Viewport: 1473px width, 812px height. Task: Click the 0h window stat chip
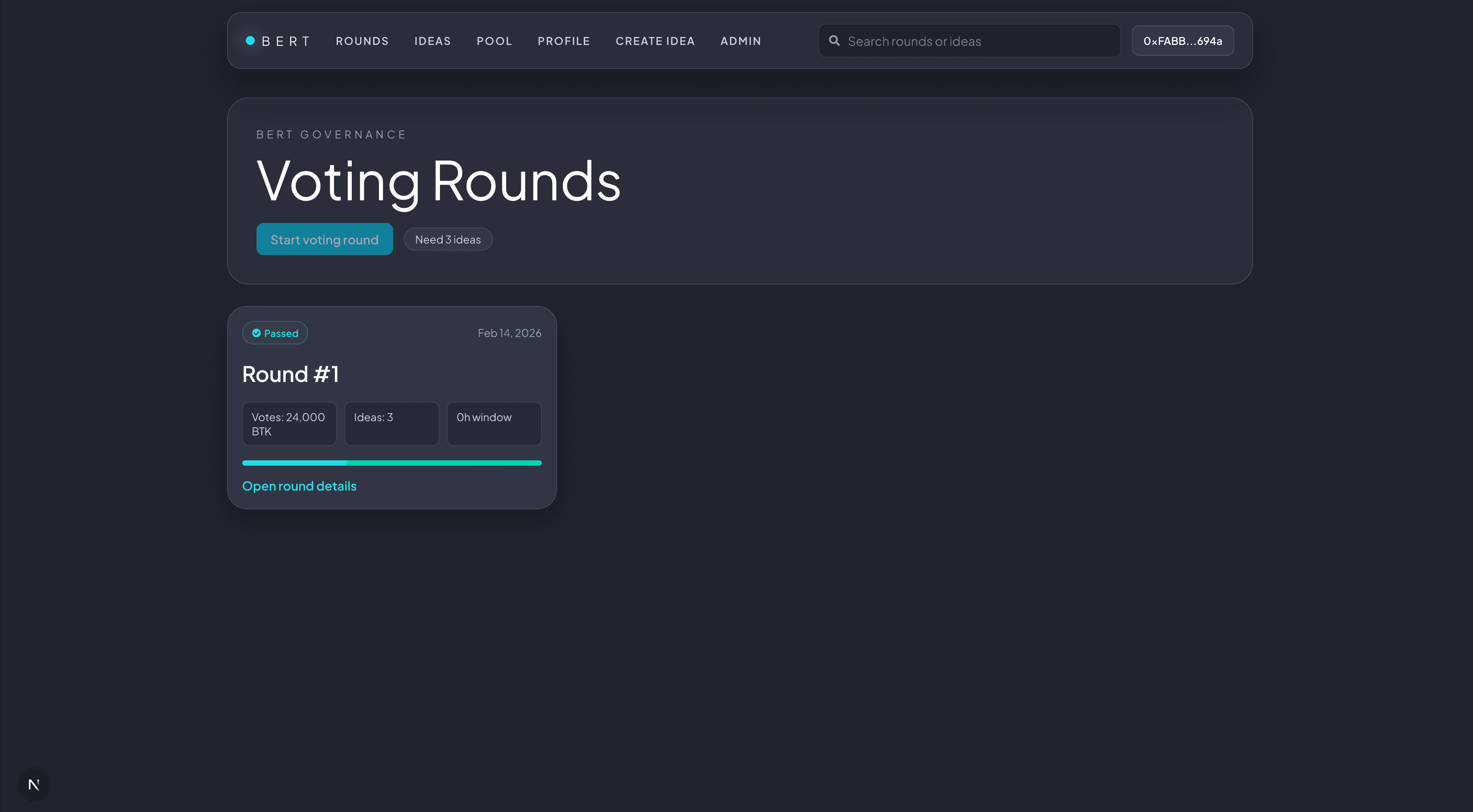coord(494,424)
